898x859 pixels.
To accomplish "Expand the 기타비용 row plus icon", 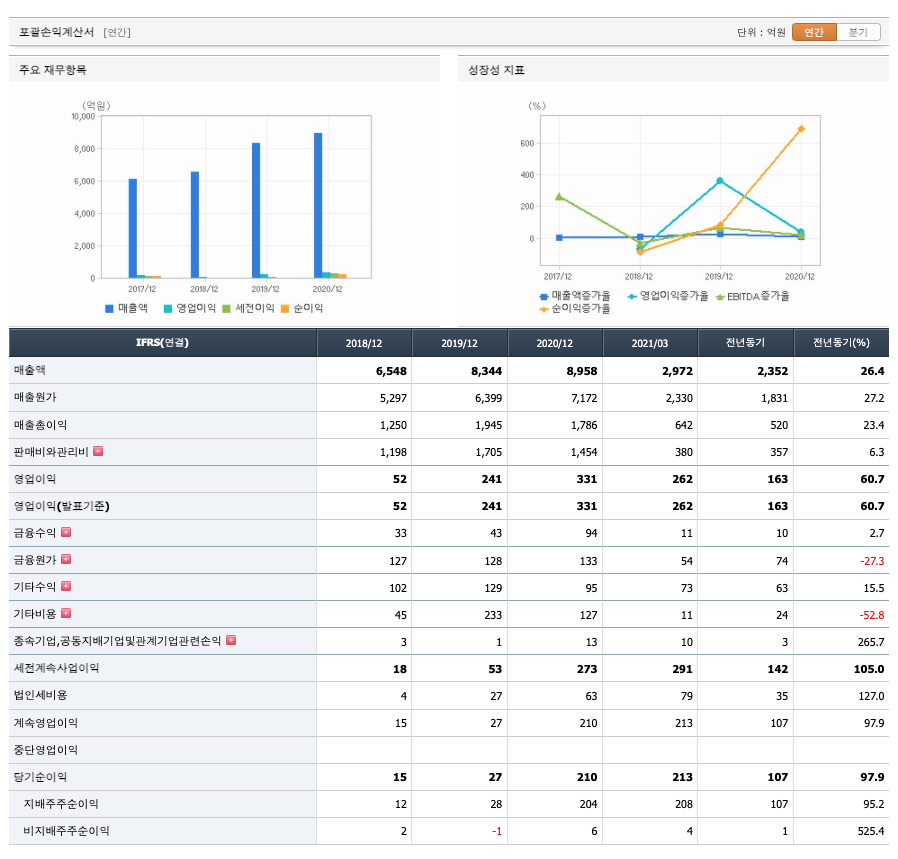I will pos(66,613).
